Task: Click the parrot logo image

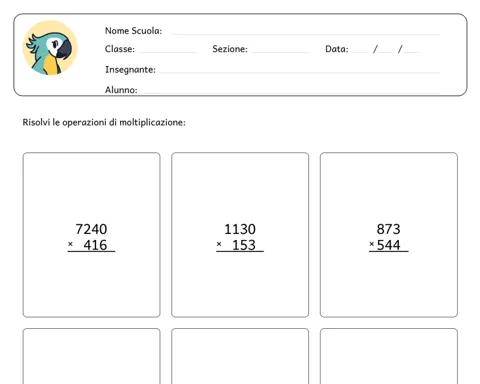Action: [x=50, y=48]
